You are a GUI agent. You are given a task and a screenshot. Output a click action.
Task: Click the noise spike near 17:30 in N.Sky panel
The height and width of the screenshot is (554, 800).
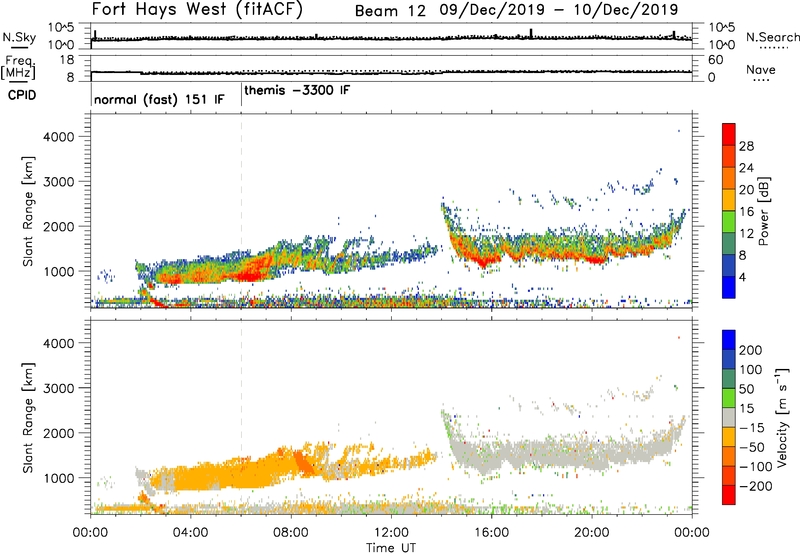pos(531,33)
